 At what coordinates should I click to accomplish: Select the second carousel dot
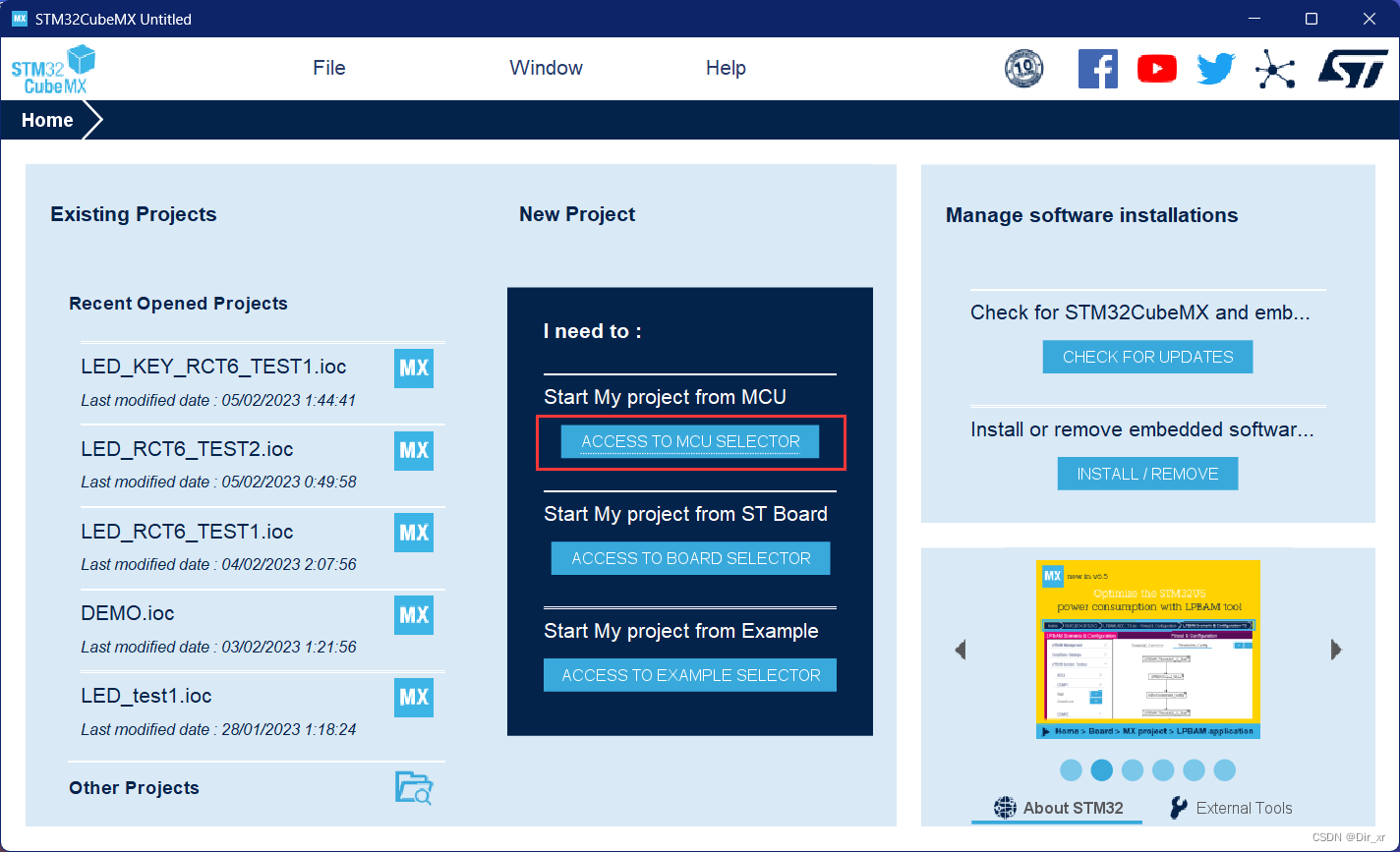(x=1102, y=769)
